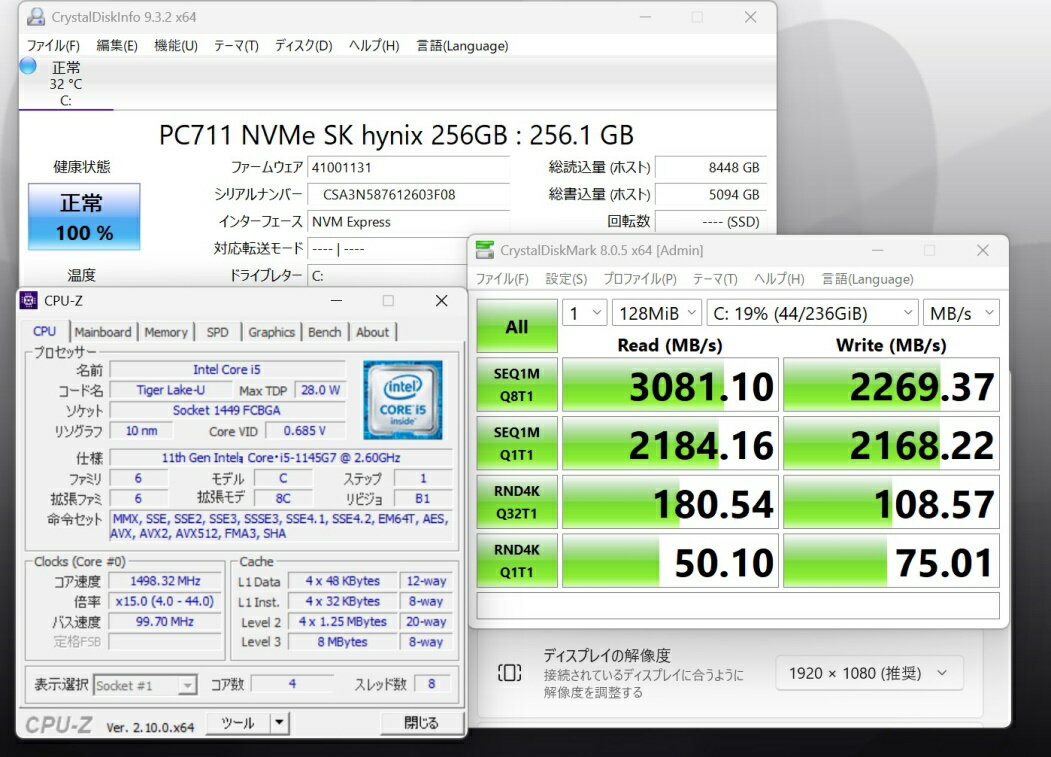Screen dimensions: 1051x757
Task: Select the CPU tab in CPU-Z
Action: (x=45, y=332)
